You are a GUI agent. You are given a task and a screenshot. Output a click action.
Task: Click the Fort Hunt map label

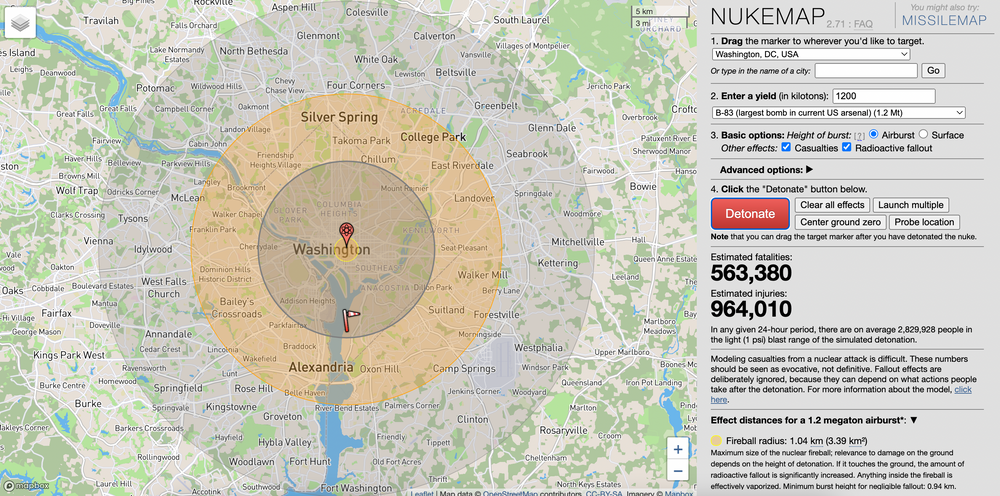[x=311, y=462]
